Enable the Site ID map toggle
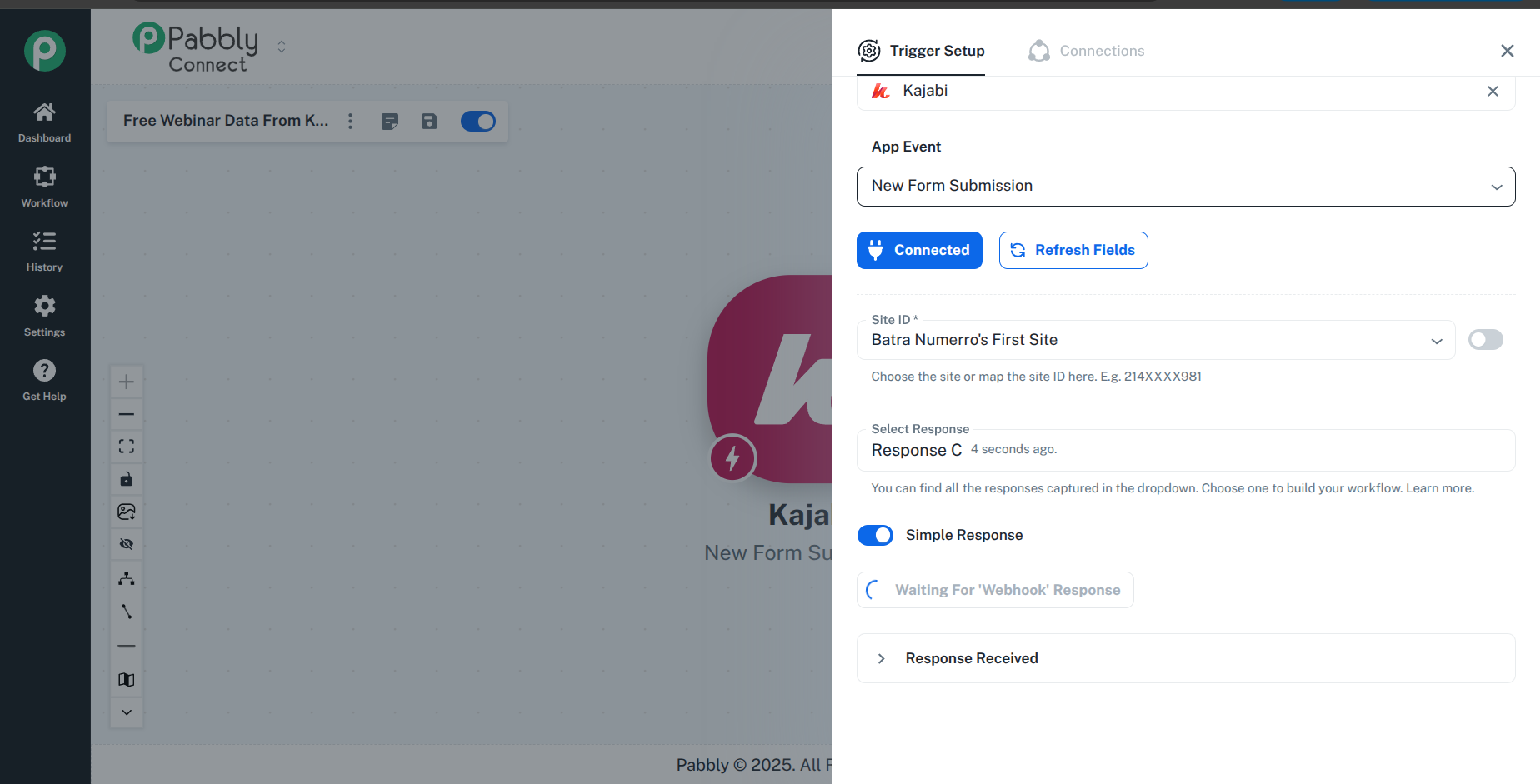 coord(1485,340)
